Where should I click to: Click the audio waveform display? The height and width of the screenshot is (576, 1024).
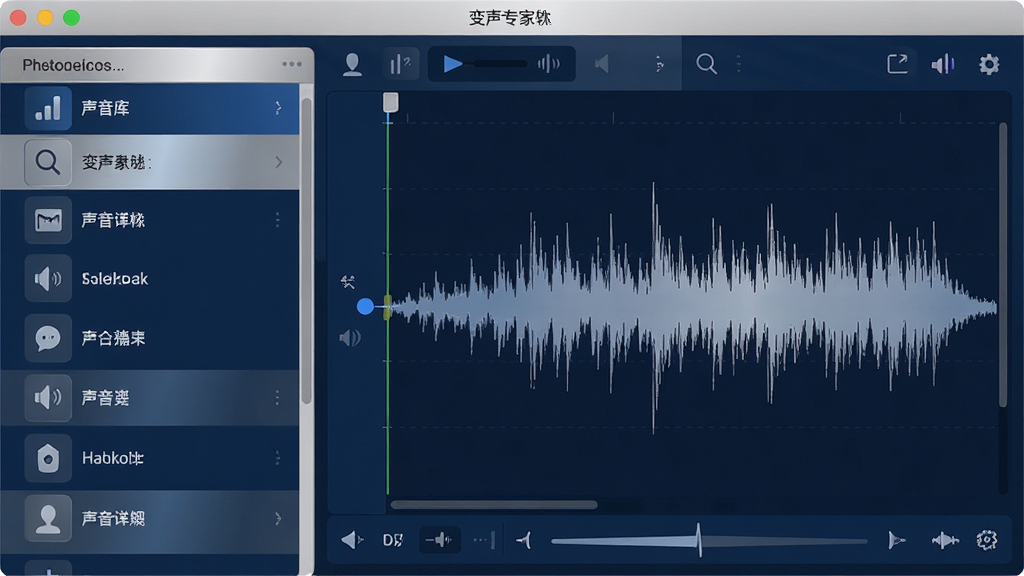coord(692,307)
